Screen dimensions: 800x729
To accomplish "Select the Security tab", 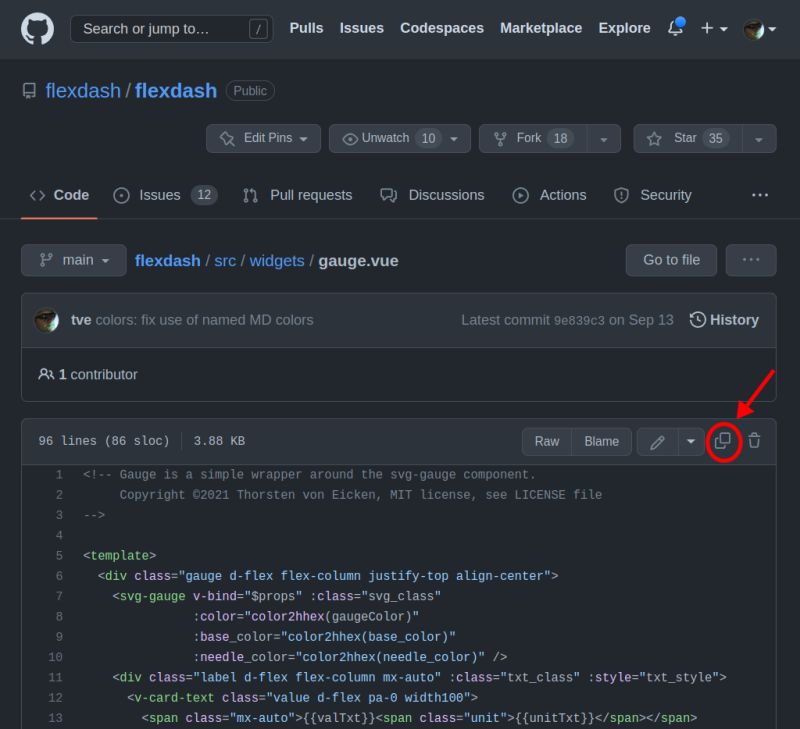I will point(653,195).
